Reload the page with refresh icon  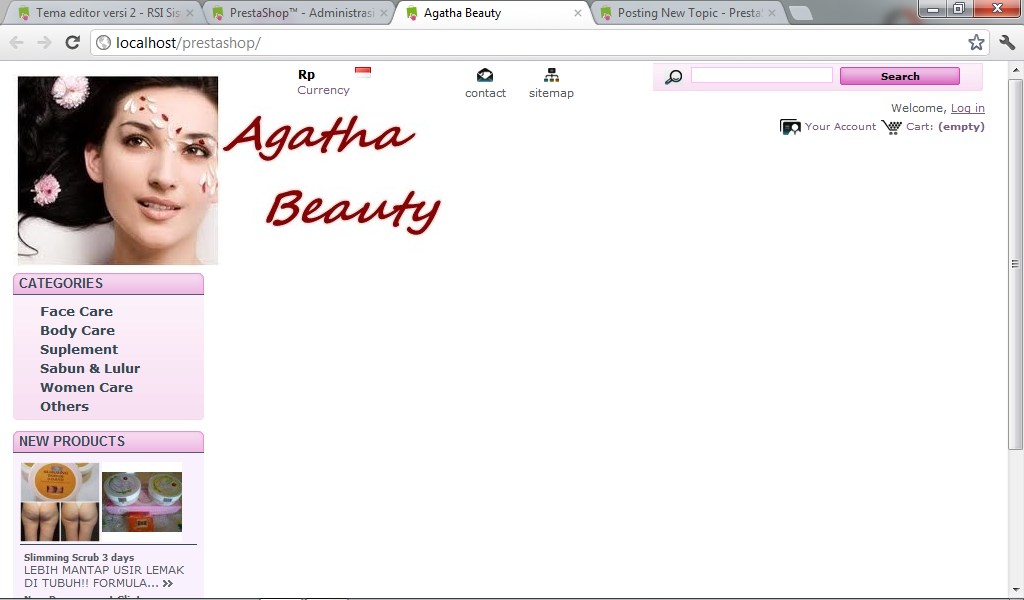72,42
